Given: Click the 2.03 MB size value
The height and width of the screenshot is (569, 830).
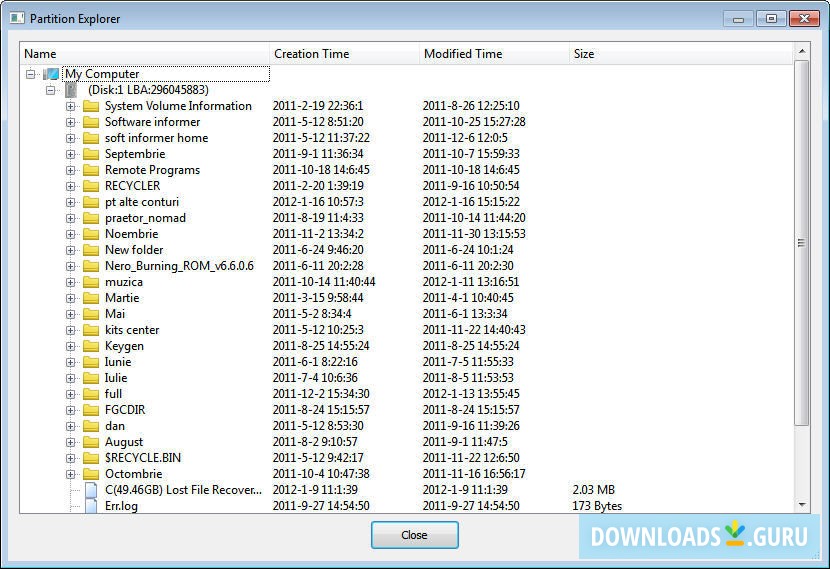Looking at the screenshot, I should tap(593, 490).
